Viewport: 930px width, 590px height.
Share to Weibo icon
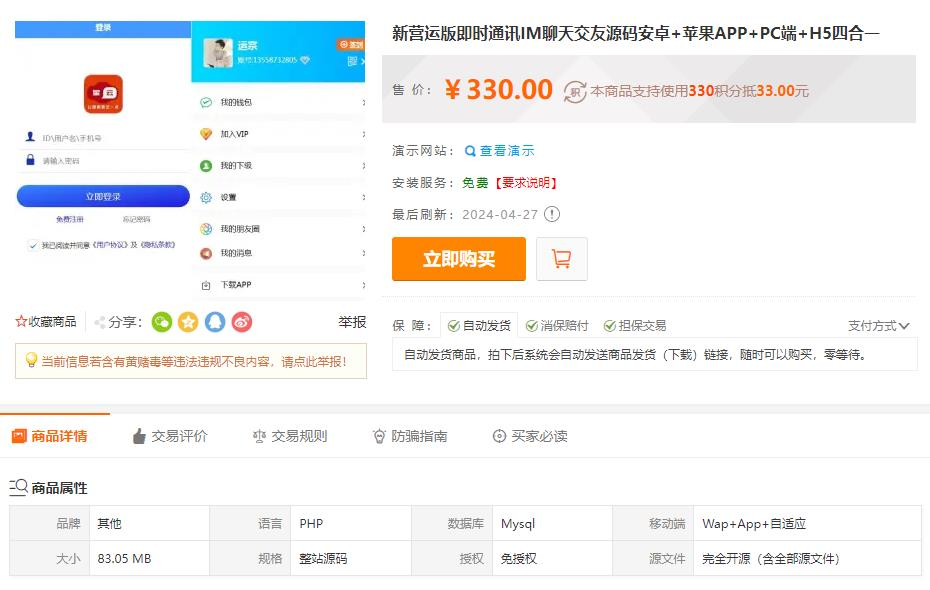pos(242,322)
